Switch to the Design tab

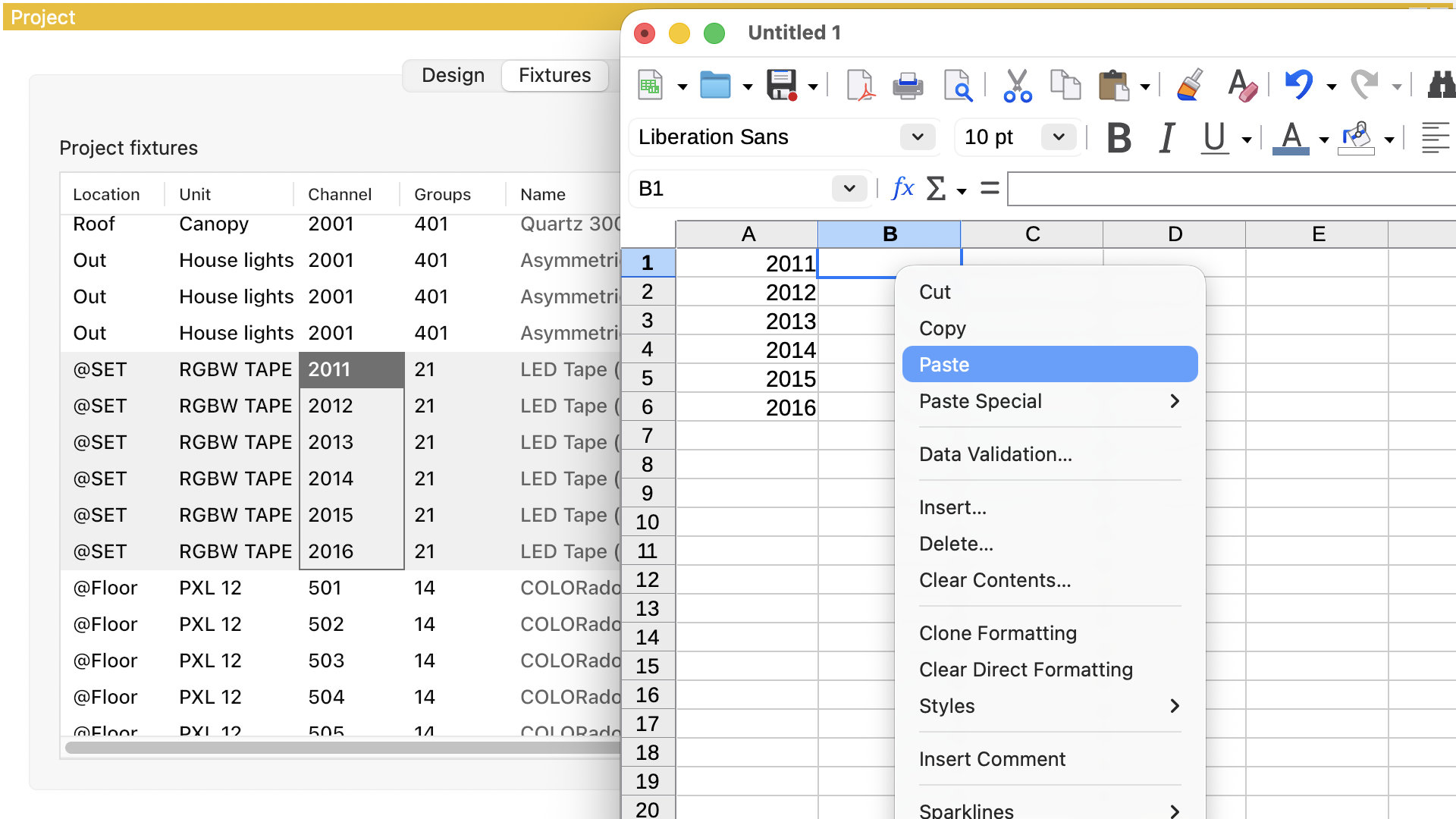[453, 75]
